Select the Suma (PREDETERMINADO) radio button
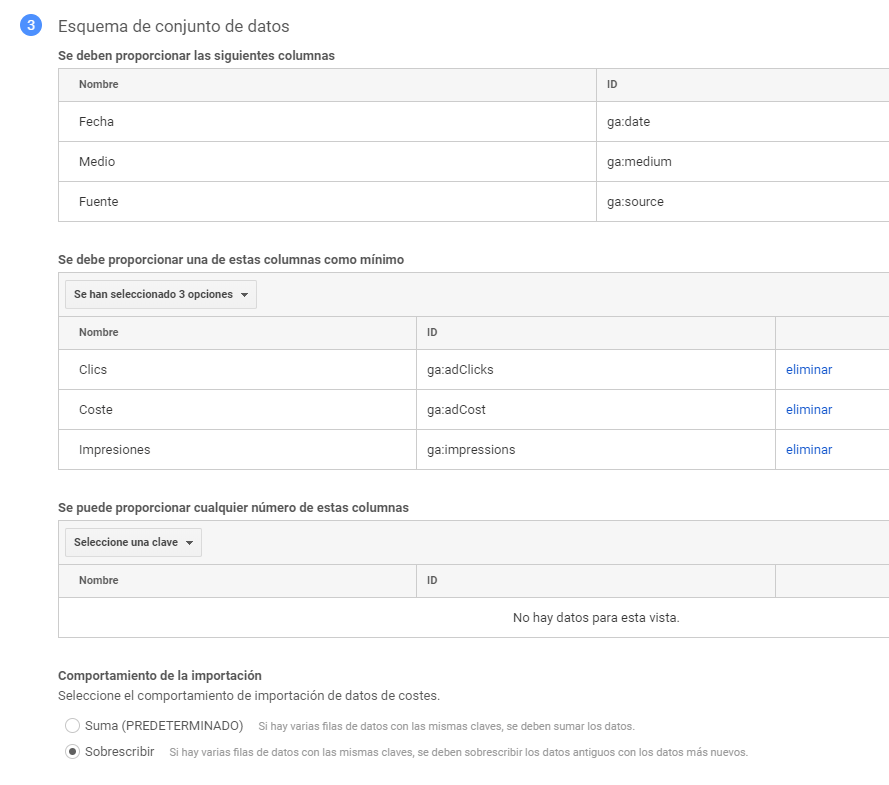The image size is (889, 785). pos(72,725)
